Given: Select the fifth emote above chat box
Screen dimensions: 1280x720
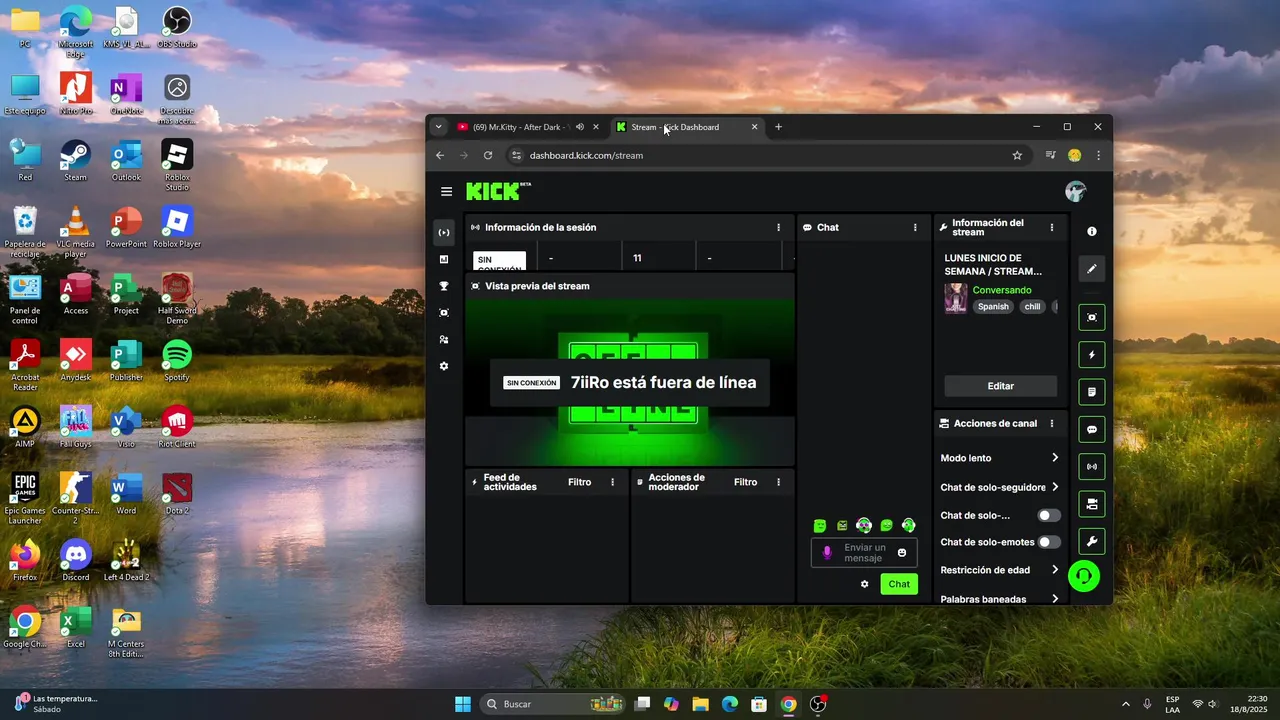Looking at the screenshot, I should [908, 526].
